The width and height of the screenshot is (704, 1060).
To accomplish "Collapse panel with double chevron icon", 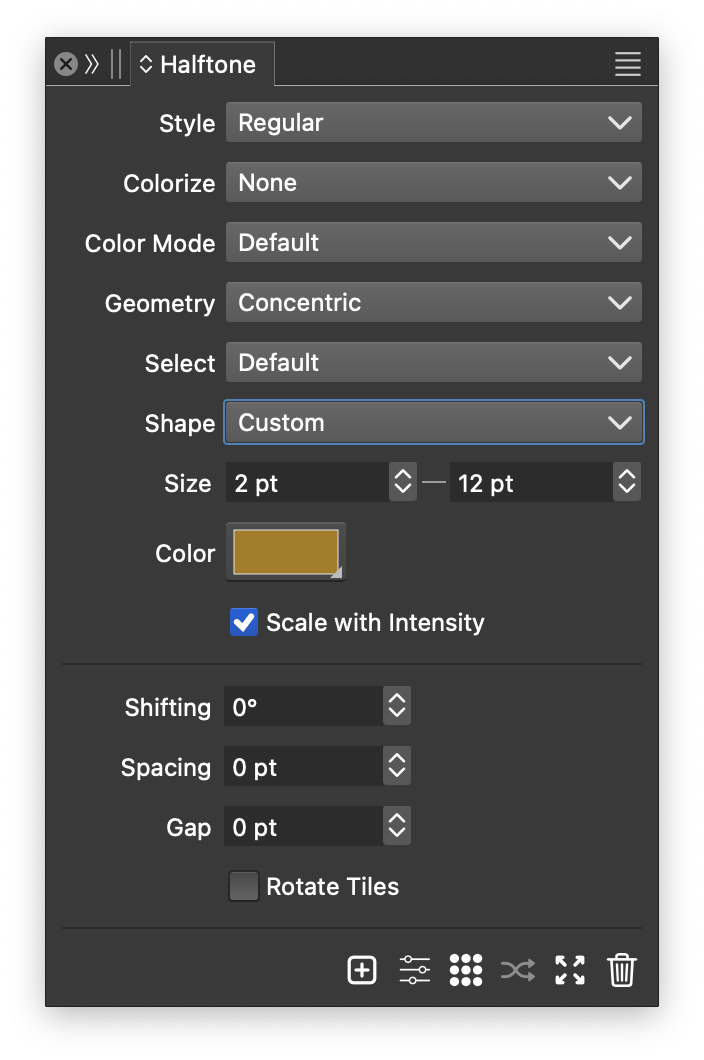I will point(92,65).
